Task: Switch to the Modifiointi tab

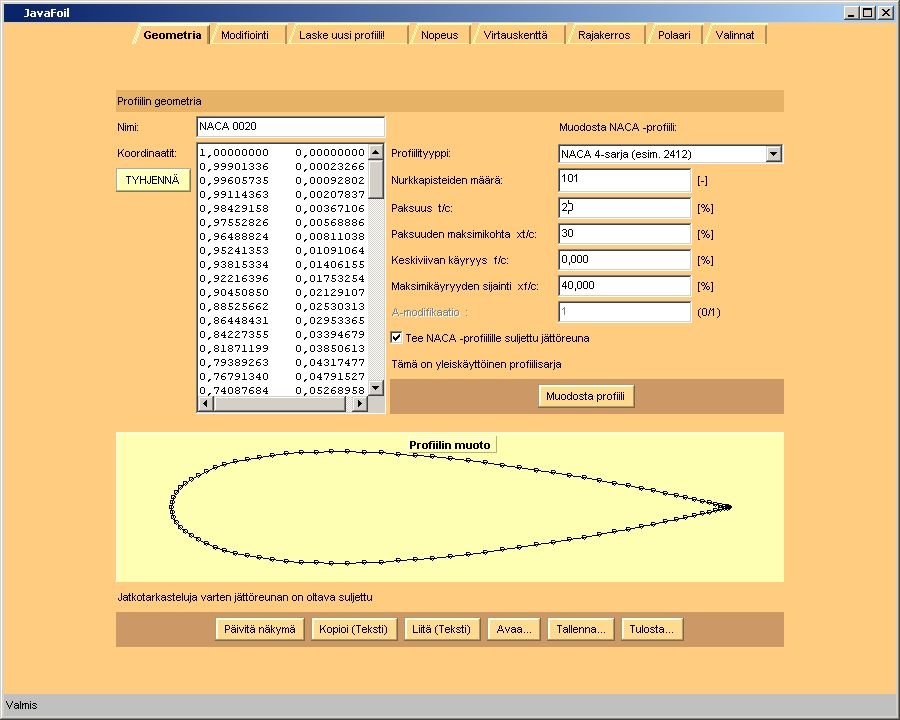Action: [245, 35]
